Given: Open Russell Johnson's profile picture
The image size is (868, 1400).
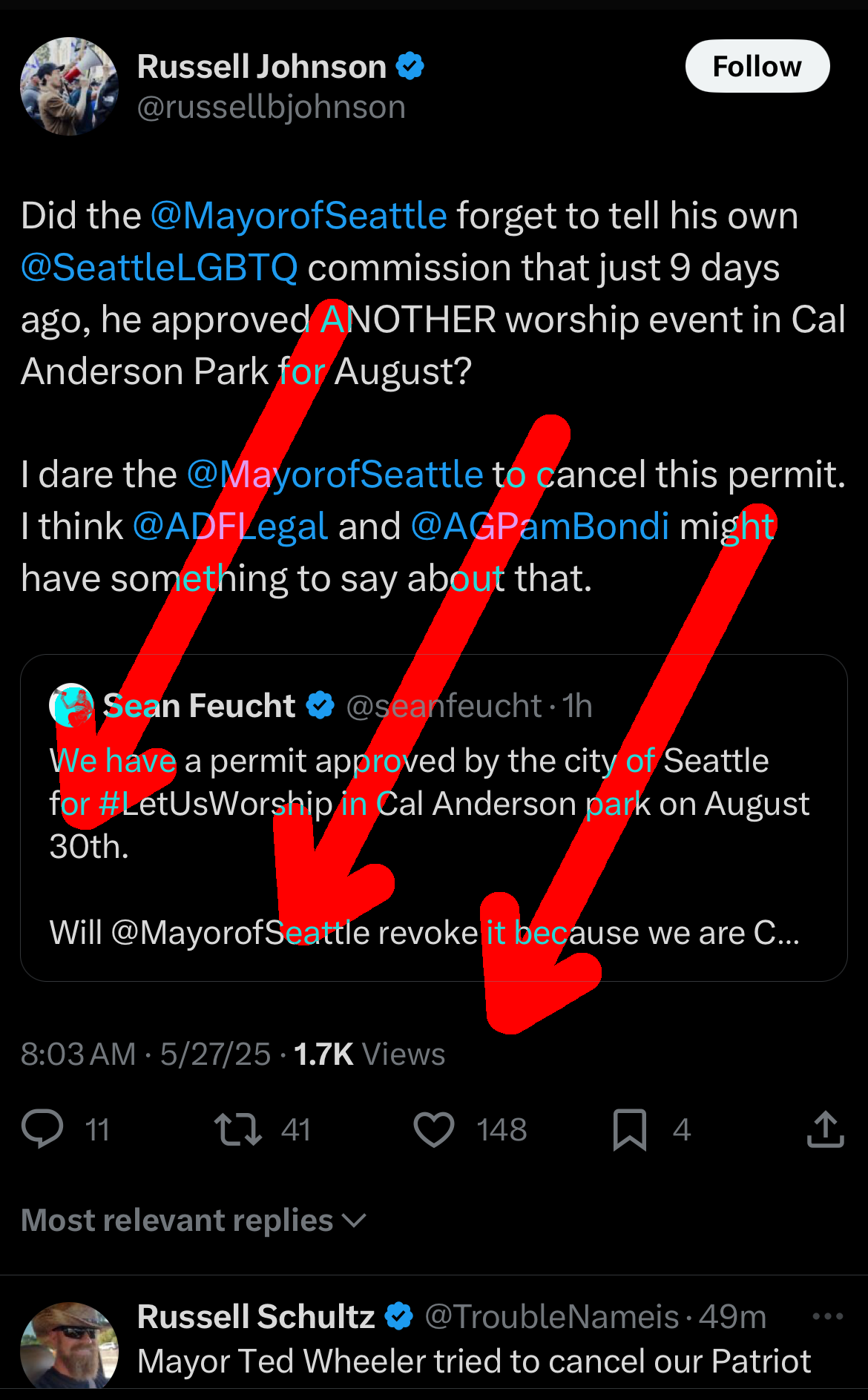Looking at the screenshot, I should (69, 86).
